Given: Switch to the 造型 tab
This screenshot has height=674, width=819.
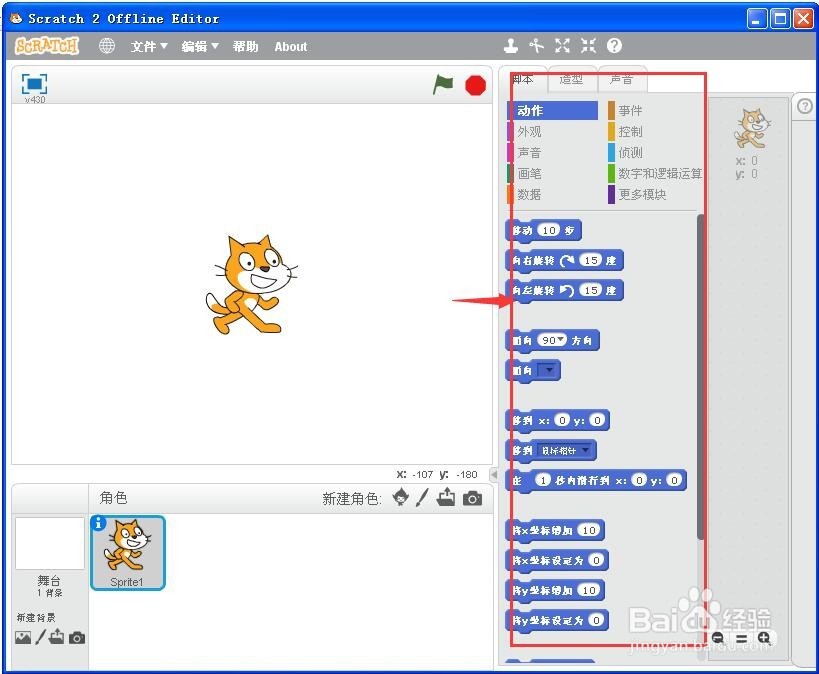Looking at the screenshot, I should tap(571, 79).
